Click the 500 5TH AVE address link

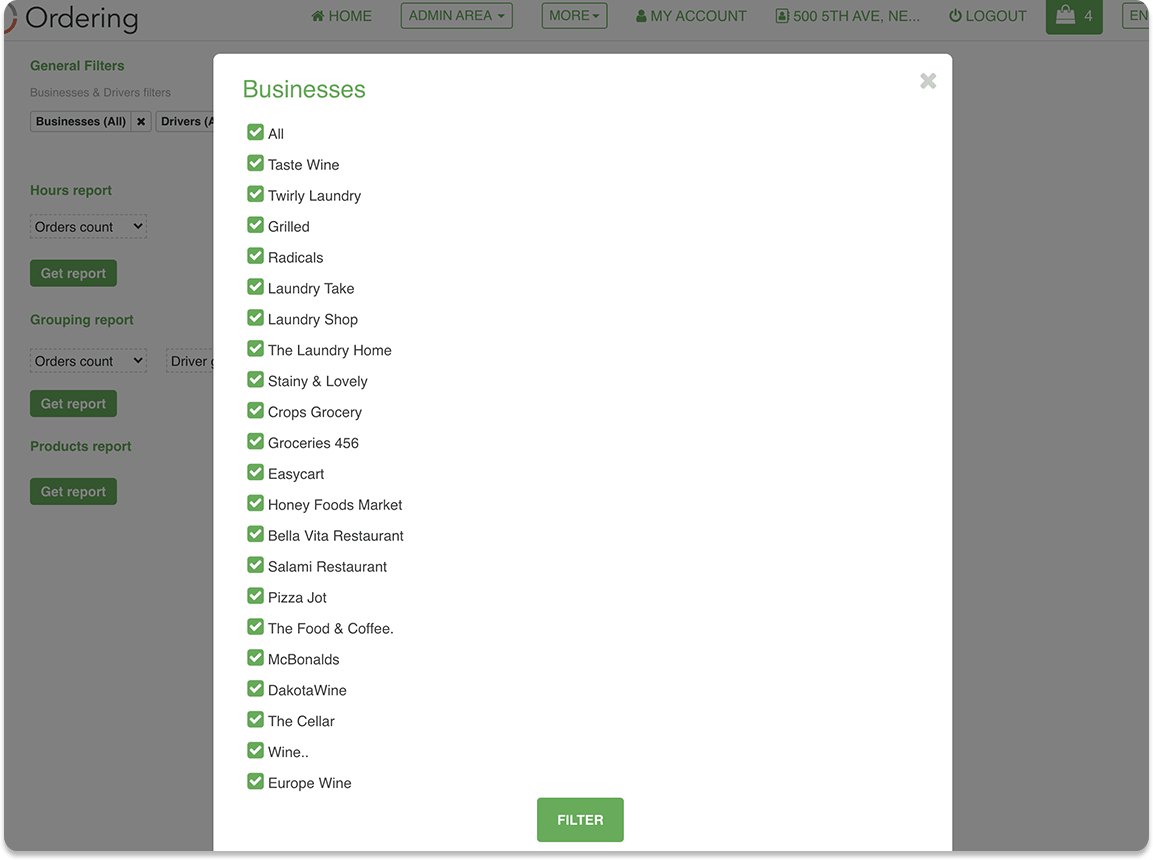coord(848,16)
